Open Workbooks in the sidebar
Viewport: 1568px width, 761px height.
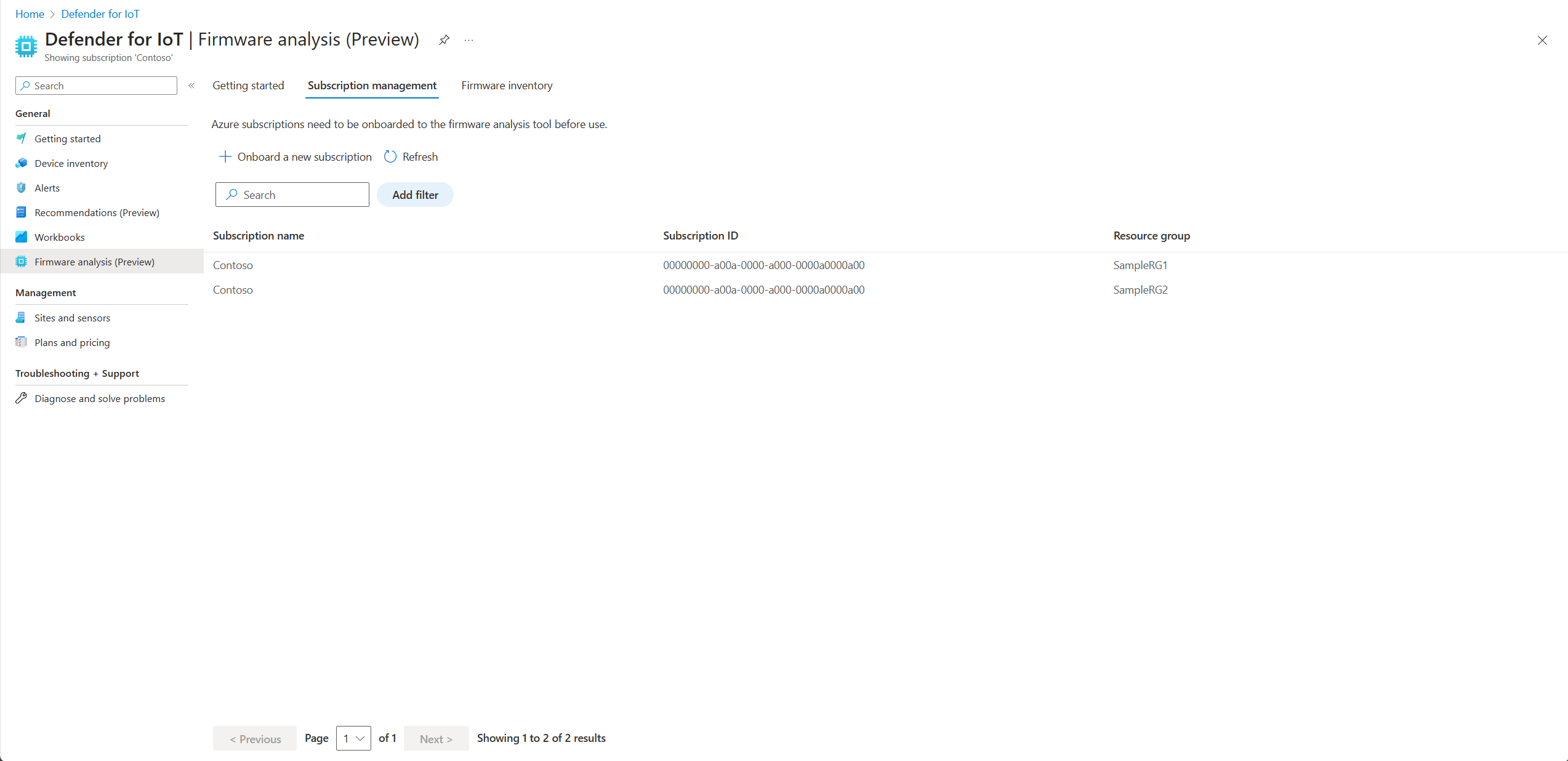pyautogui.click(x=60, y=237)
